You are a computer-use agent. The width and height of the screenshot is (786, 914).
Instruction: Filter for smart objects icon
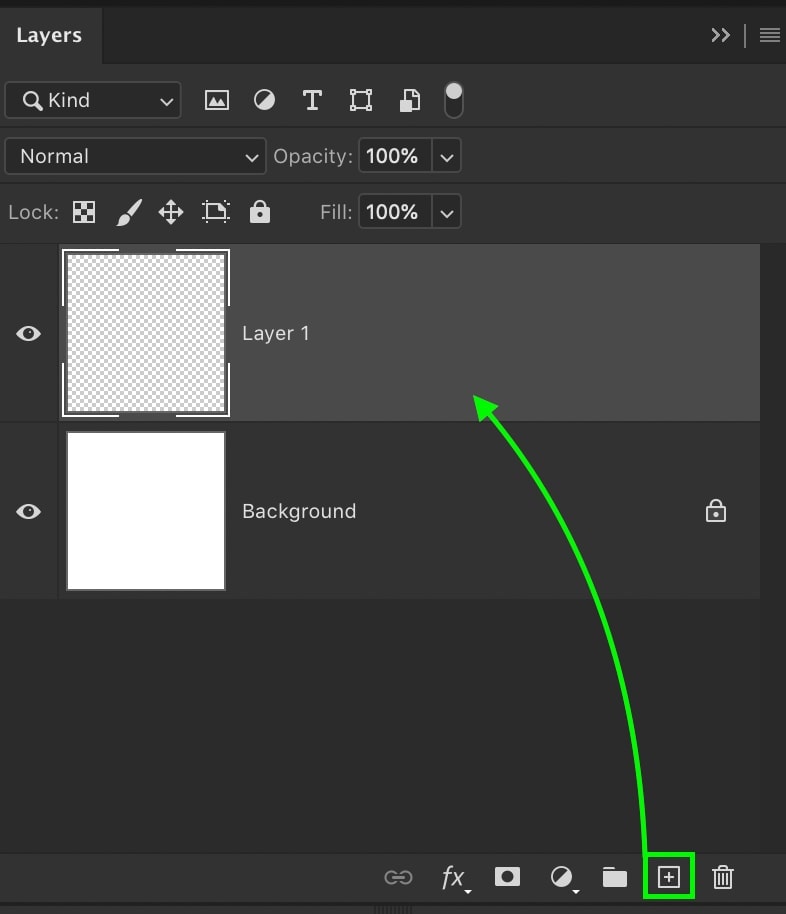click(410, 100)
